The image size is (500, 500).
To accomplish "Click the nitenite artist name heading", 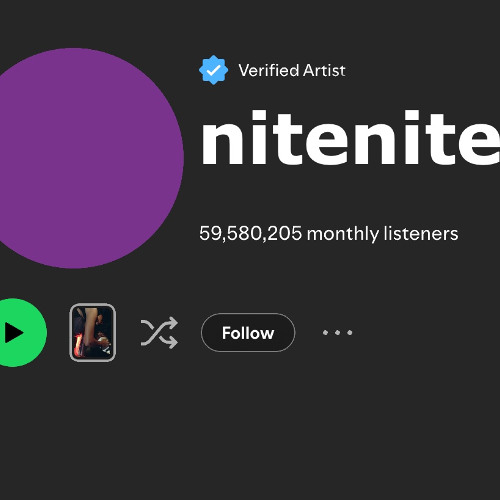I will point(350,137).
